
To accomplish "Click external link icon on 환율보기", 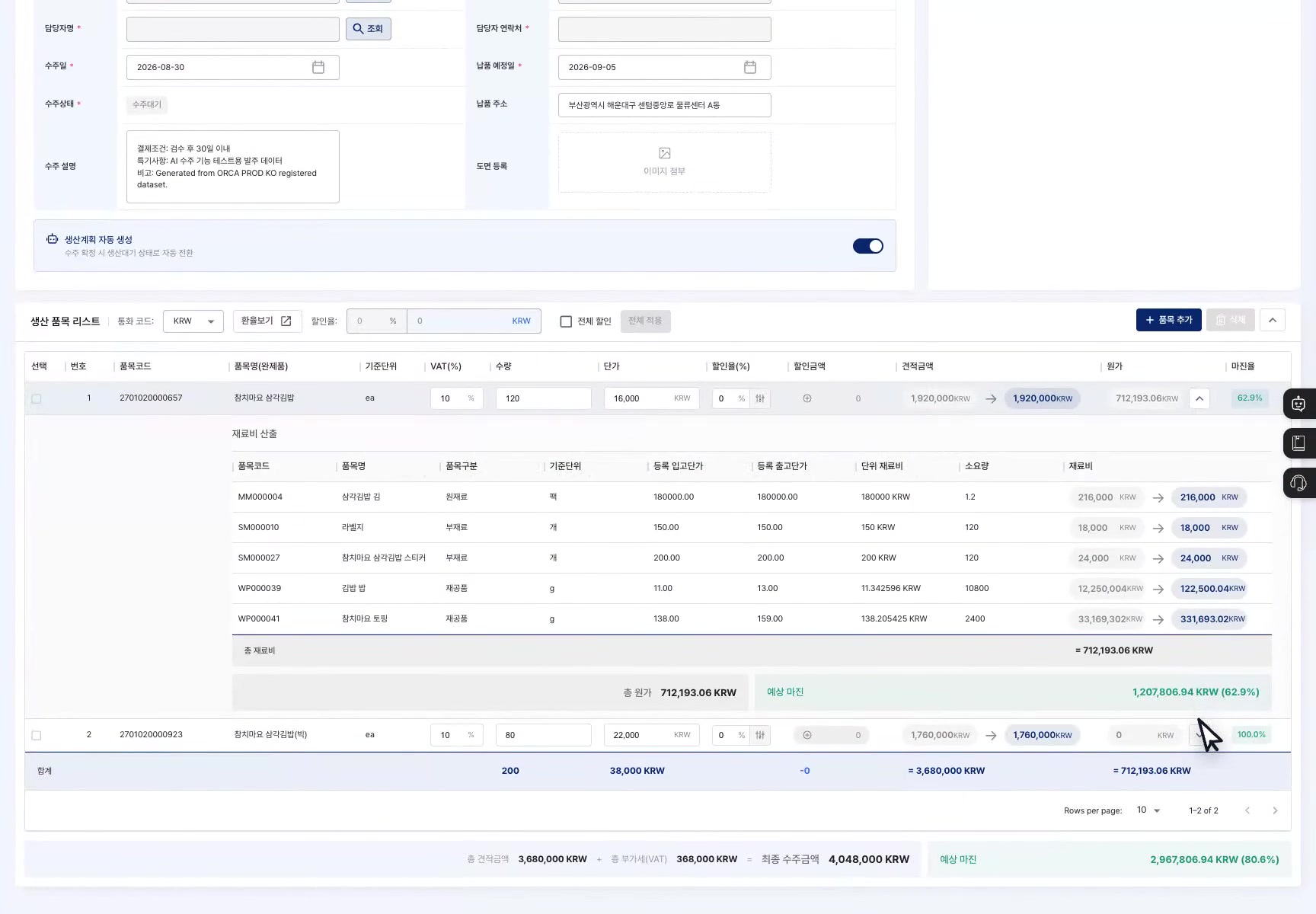I will pos(286,321).
